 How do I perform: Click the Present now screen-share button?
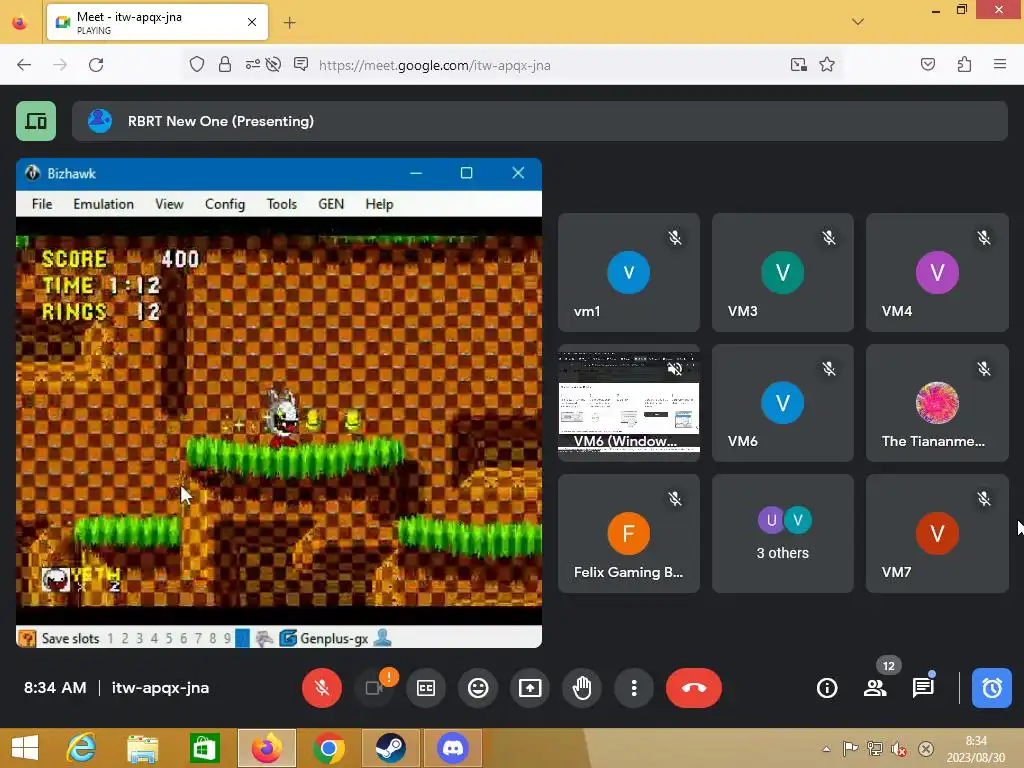(x=530, y=688)
